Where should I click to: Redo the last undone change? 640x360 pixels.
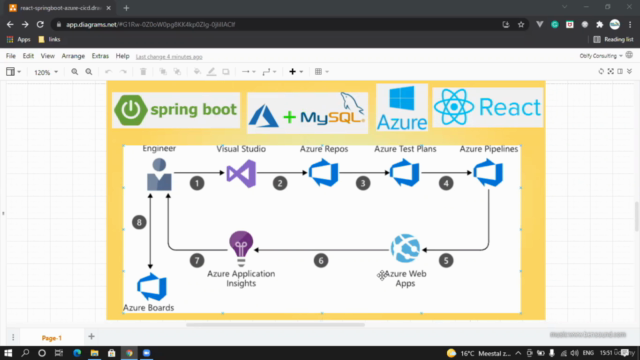123,72
